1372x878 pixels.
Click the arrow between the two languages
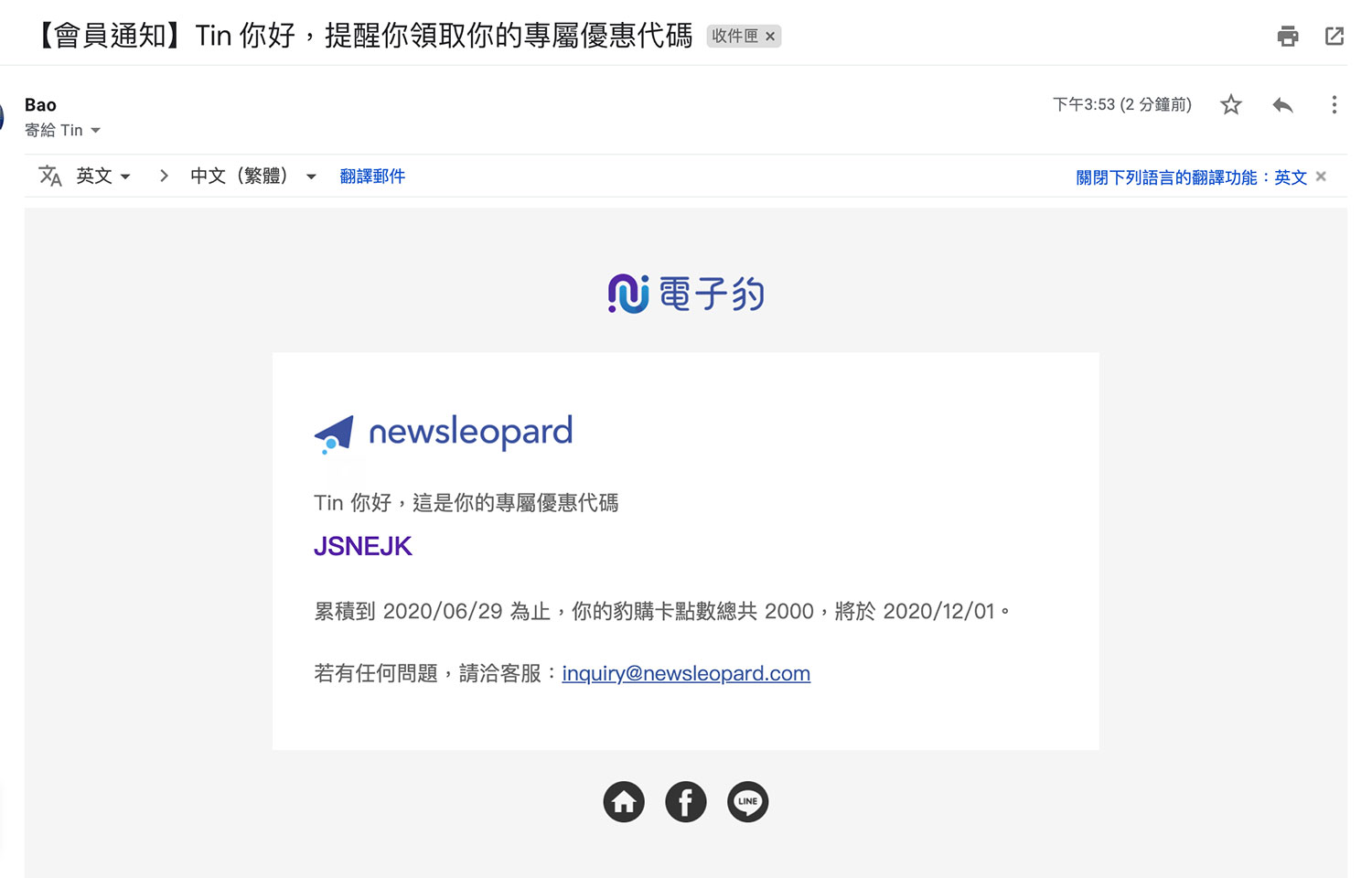[164, 176]
